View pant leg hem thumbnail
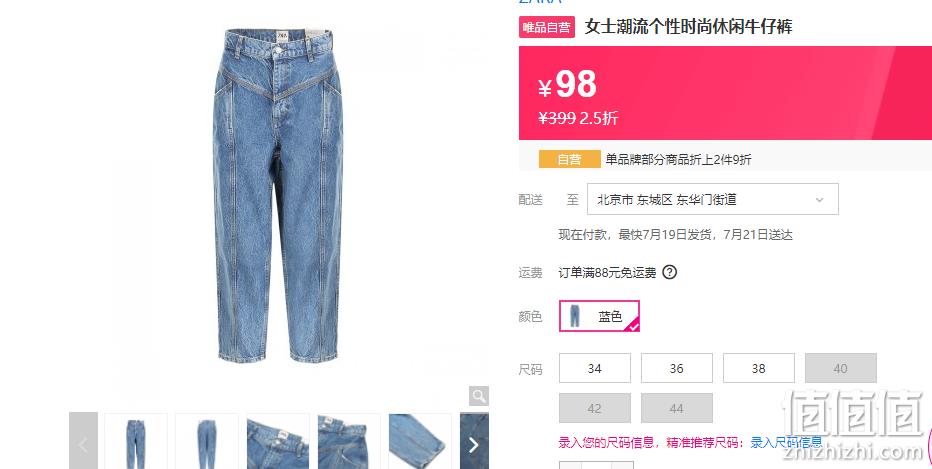This screenshot has height=469, width=932. pos(420,442)
